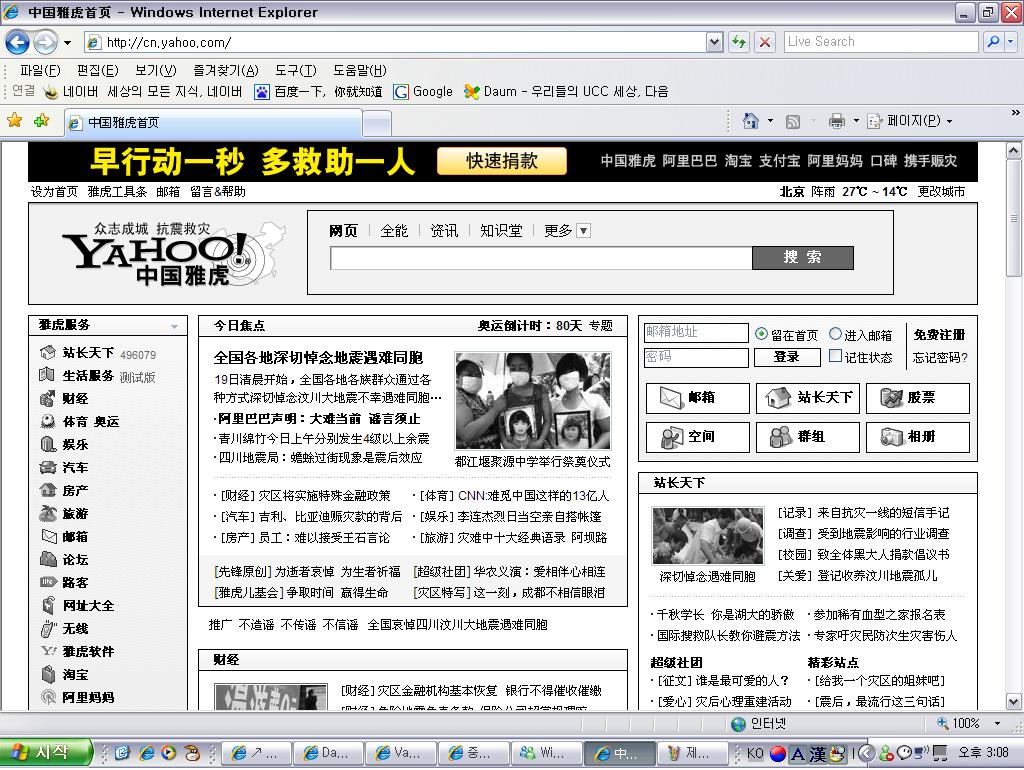This screenshot has width=1024, height=770.
Task: Click the 搜索 search button
Action: 803,257
